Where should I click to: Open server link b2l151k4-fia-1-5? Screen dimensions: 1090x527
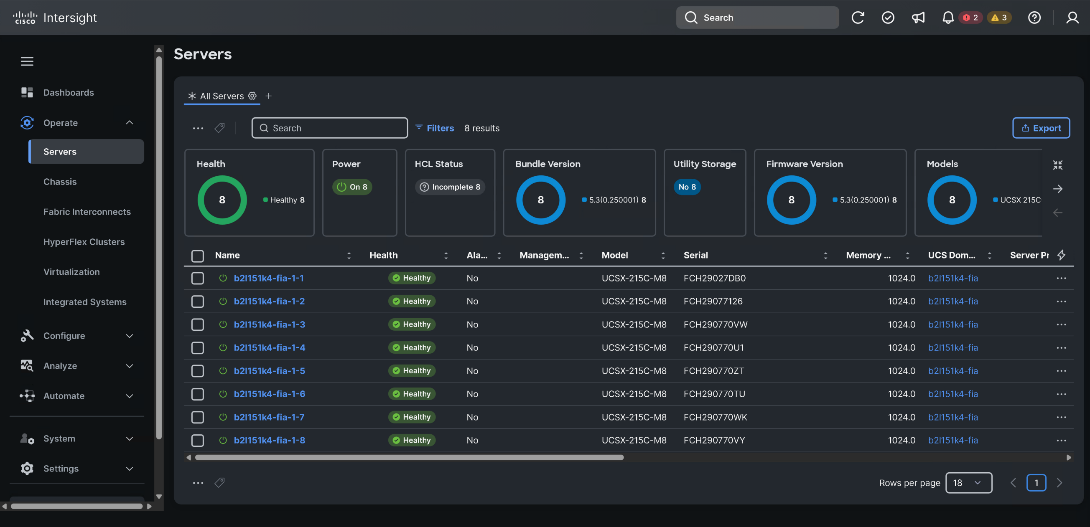click(269, 371)
